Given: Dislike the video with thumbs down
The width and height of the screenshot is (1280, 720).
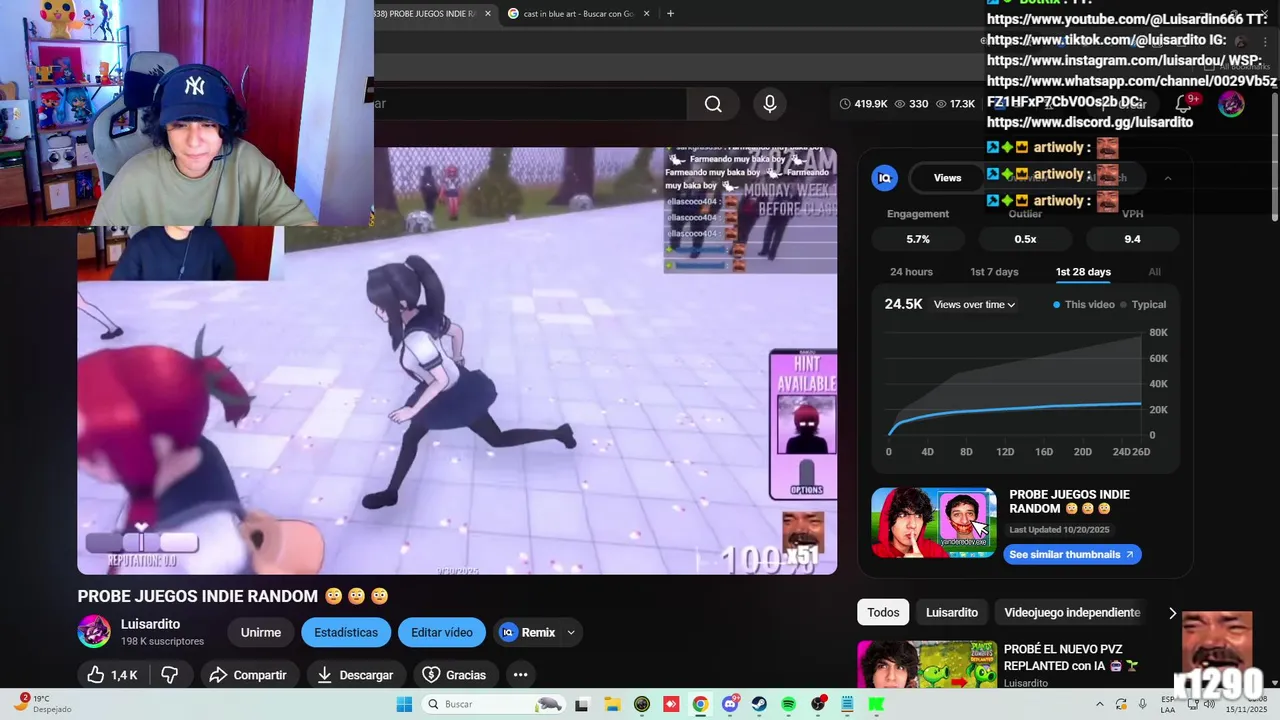Looking at the screenshot, I should (170, 675).
